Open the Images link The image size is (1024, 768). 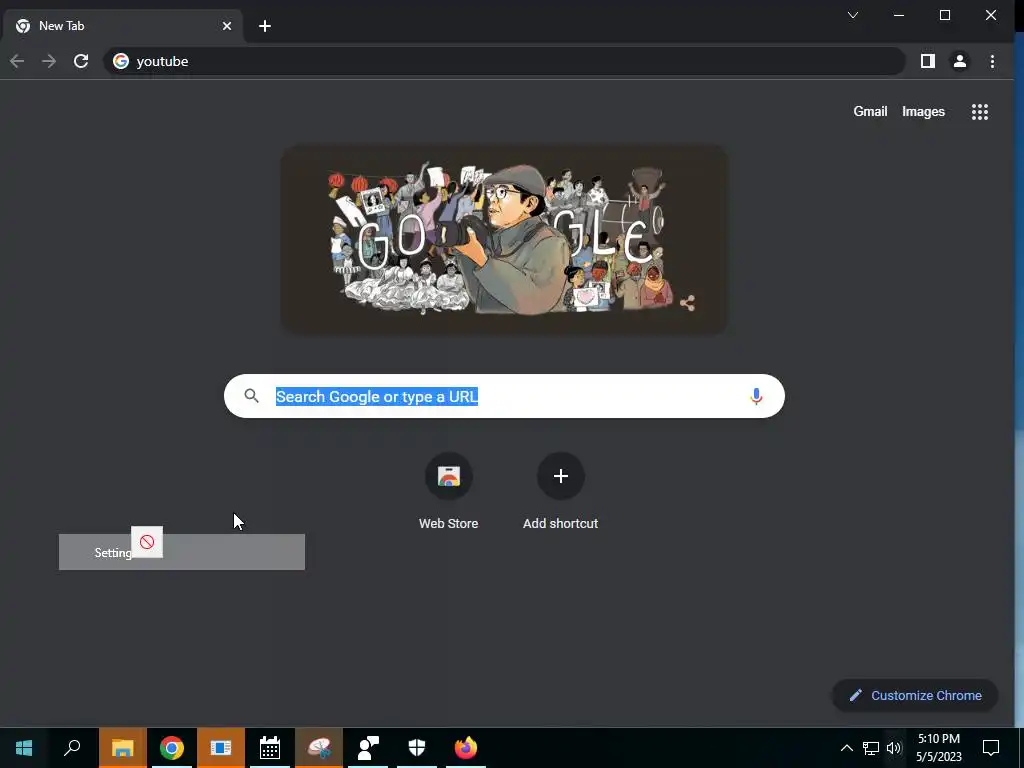click(923, 112)
